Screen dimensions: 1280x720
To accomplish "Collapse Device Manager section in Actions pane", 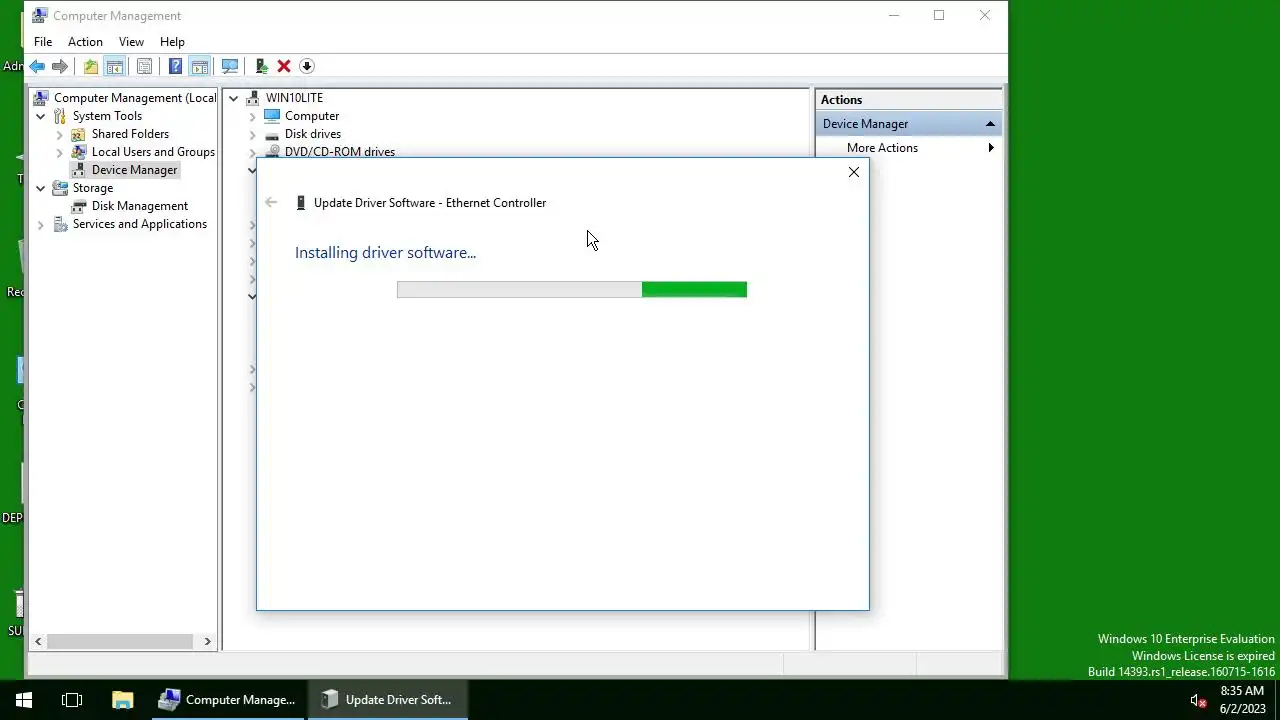I will coord(990,124).
